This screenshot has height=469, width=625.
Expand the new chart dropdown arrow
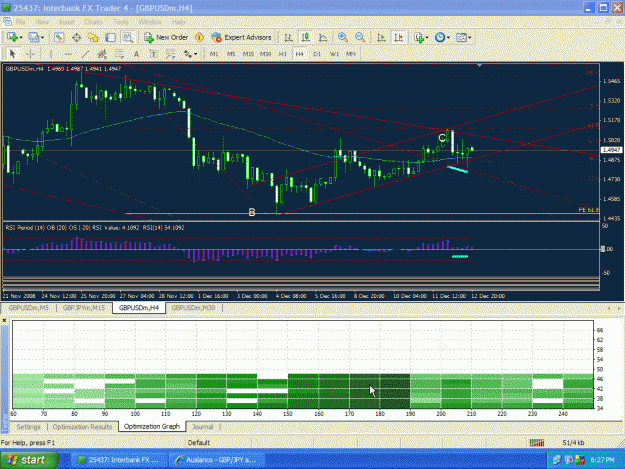(21, 37)
